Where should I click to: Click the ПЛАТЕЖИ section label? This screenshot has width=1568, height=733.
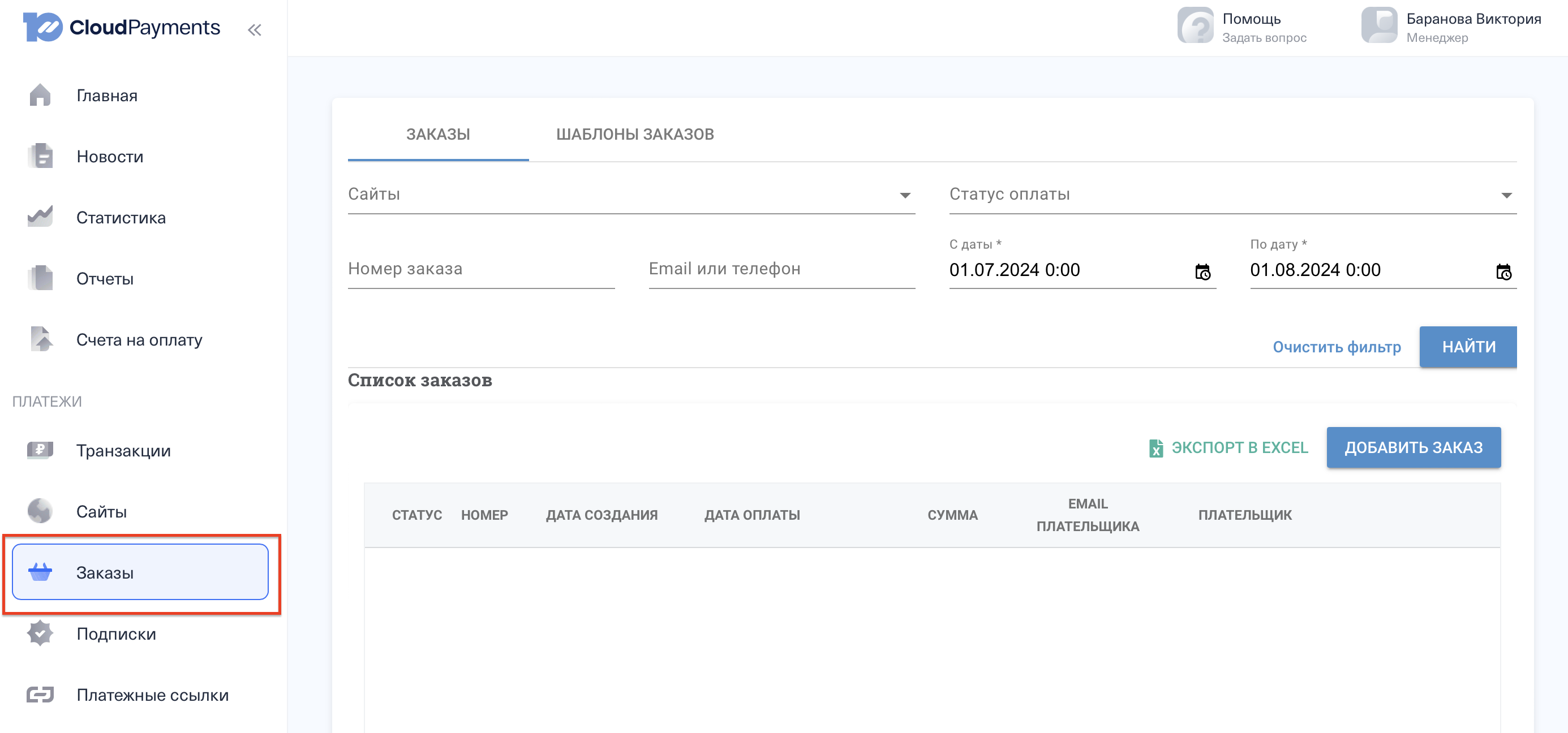coord(47,402)
